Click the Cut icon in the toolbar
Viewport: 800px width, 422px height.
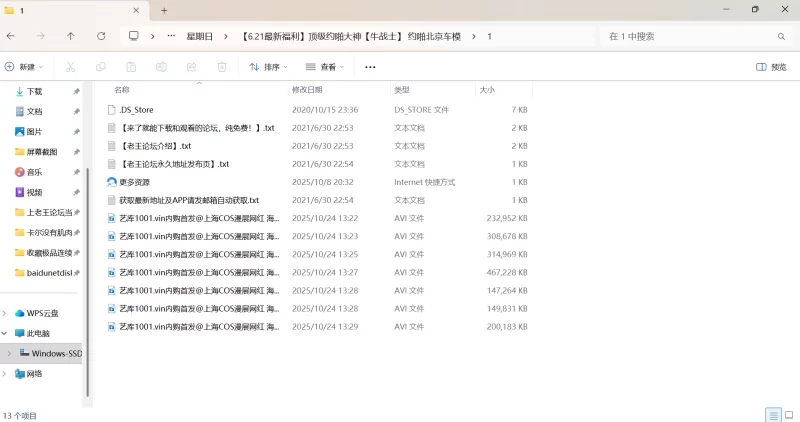tap(70, 67)
